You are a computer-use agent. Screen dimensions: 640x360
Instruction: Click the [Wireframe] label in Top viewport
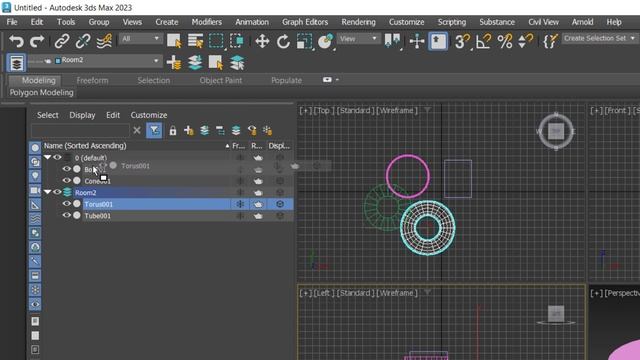(397, 111)
